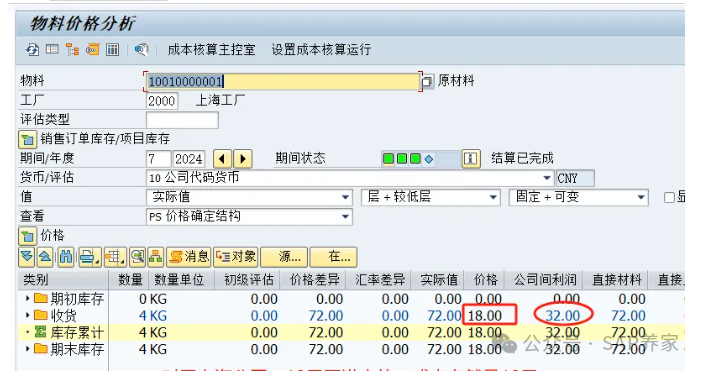Click the 汇率差异 column header

[379, 280]
